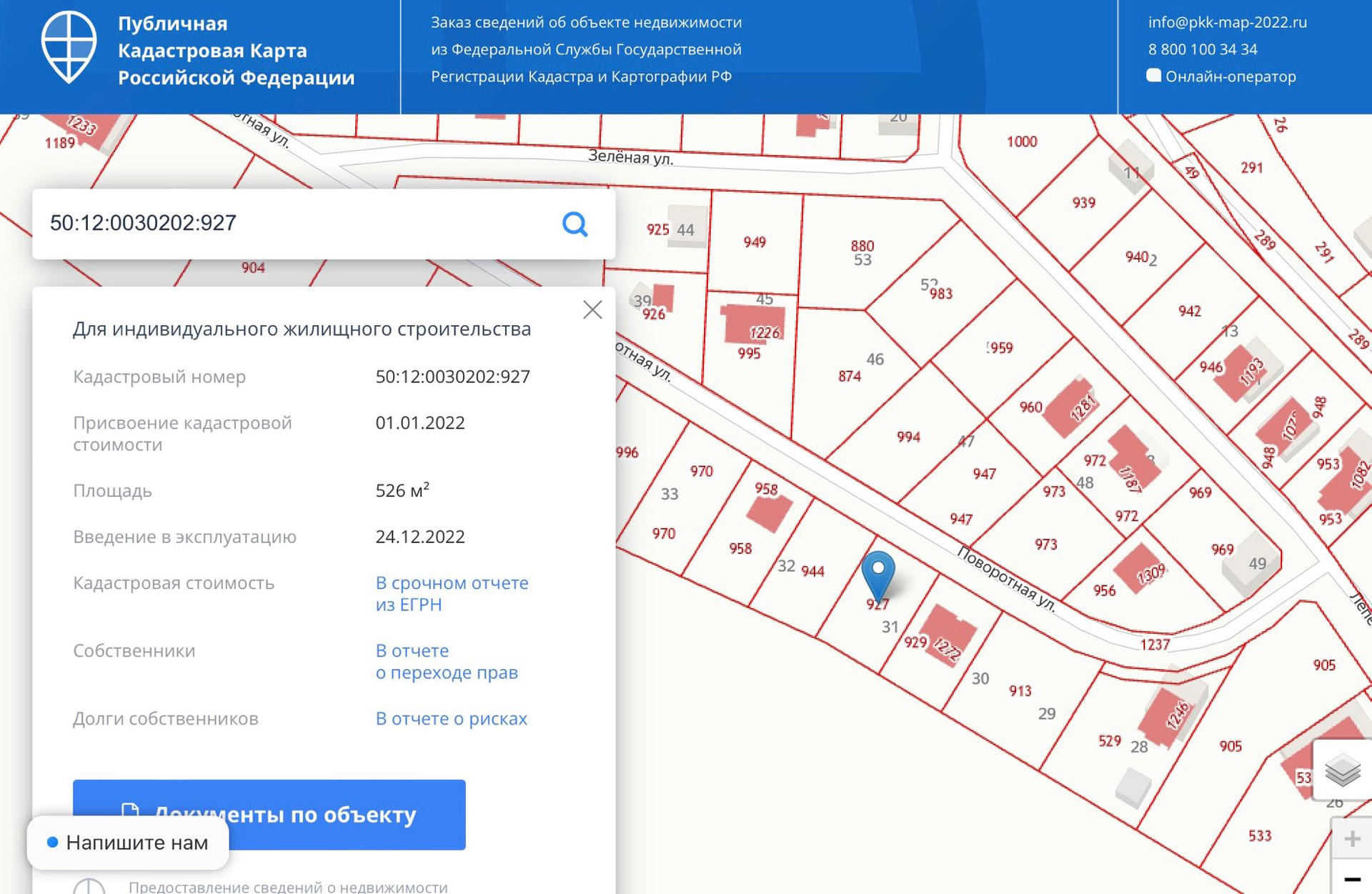Click the document icon on objects button

(129, 812)
